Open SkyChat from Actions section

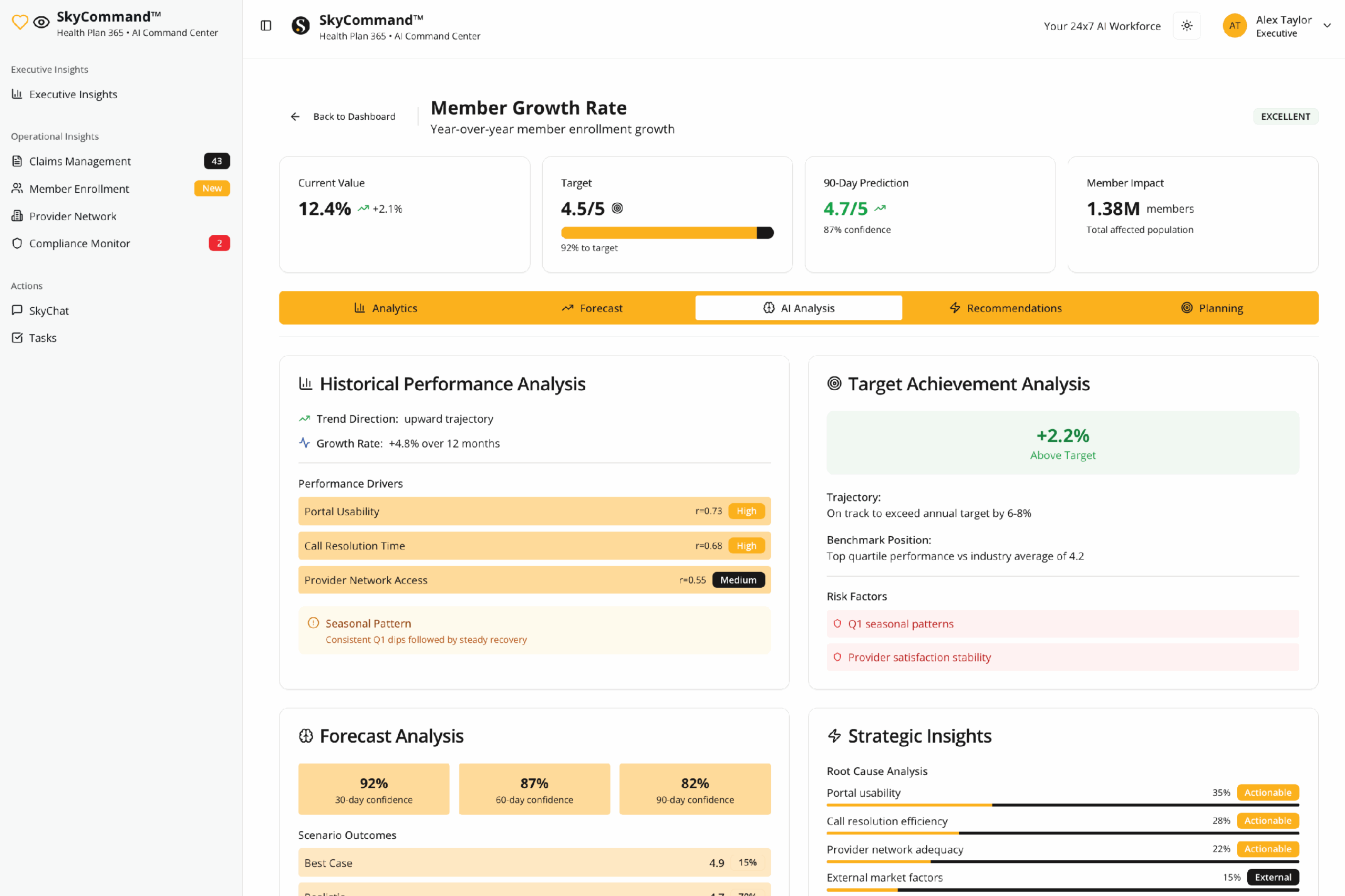click(x=48, y=311)
